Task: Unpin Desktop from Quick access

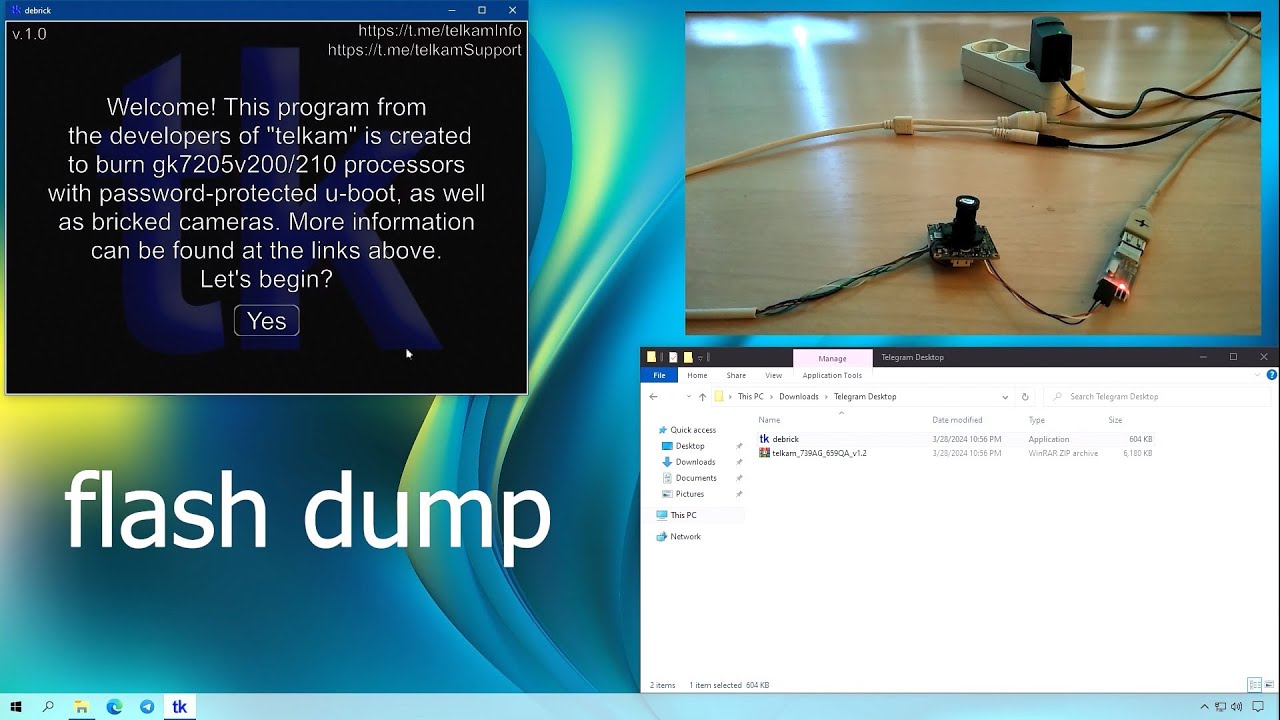Action: (x=739, y=446)
